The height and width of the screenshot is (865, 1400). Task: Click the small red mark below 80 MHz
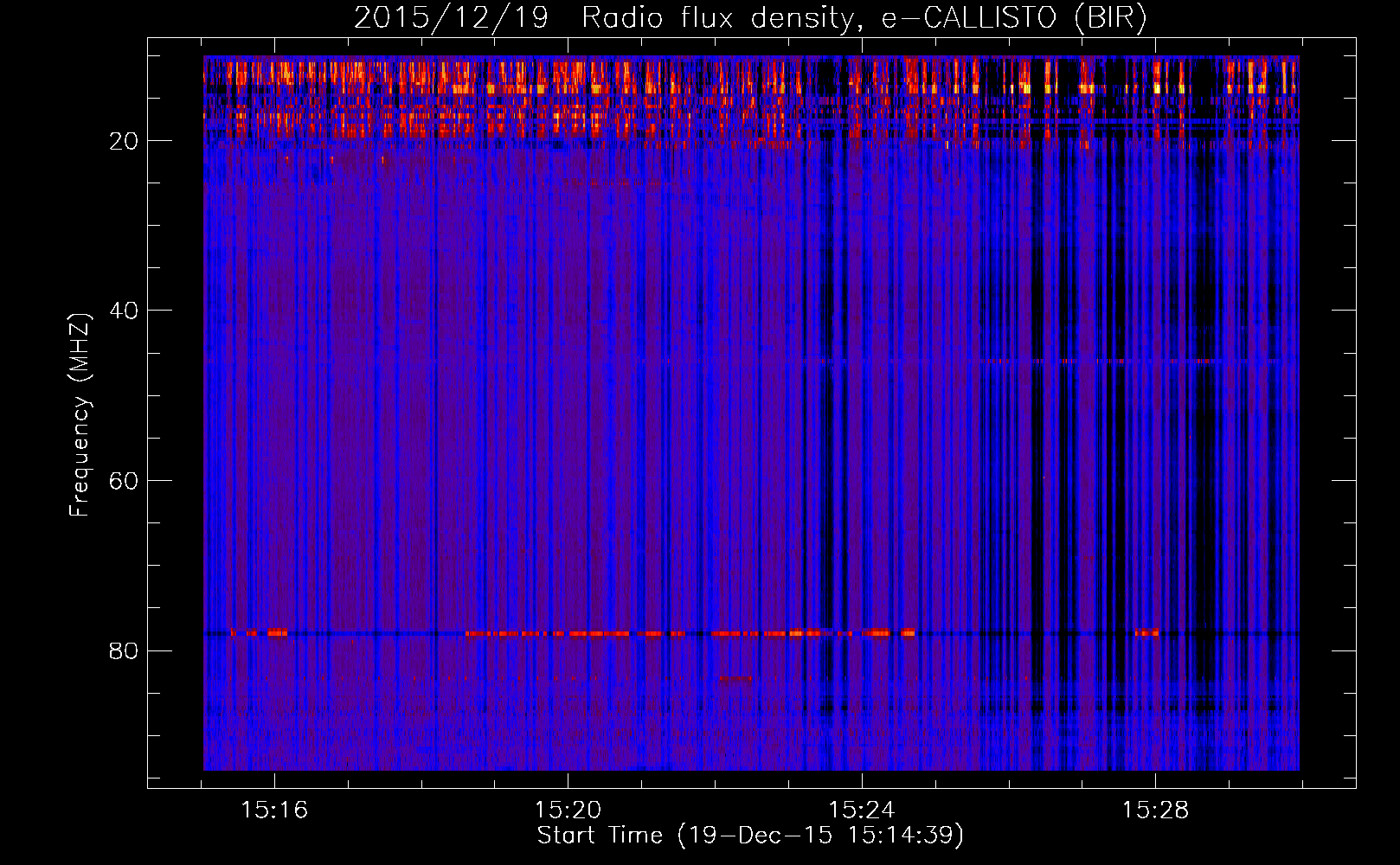coord(735,678)
